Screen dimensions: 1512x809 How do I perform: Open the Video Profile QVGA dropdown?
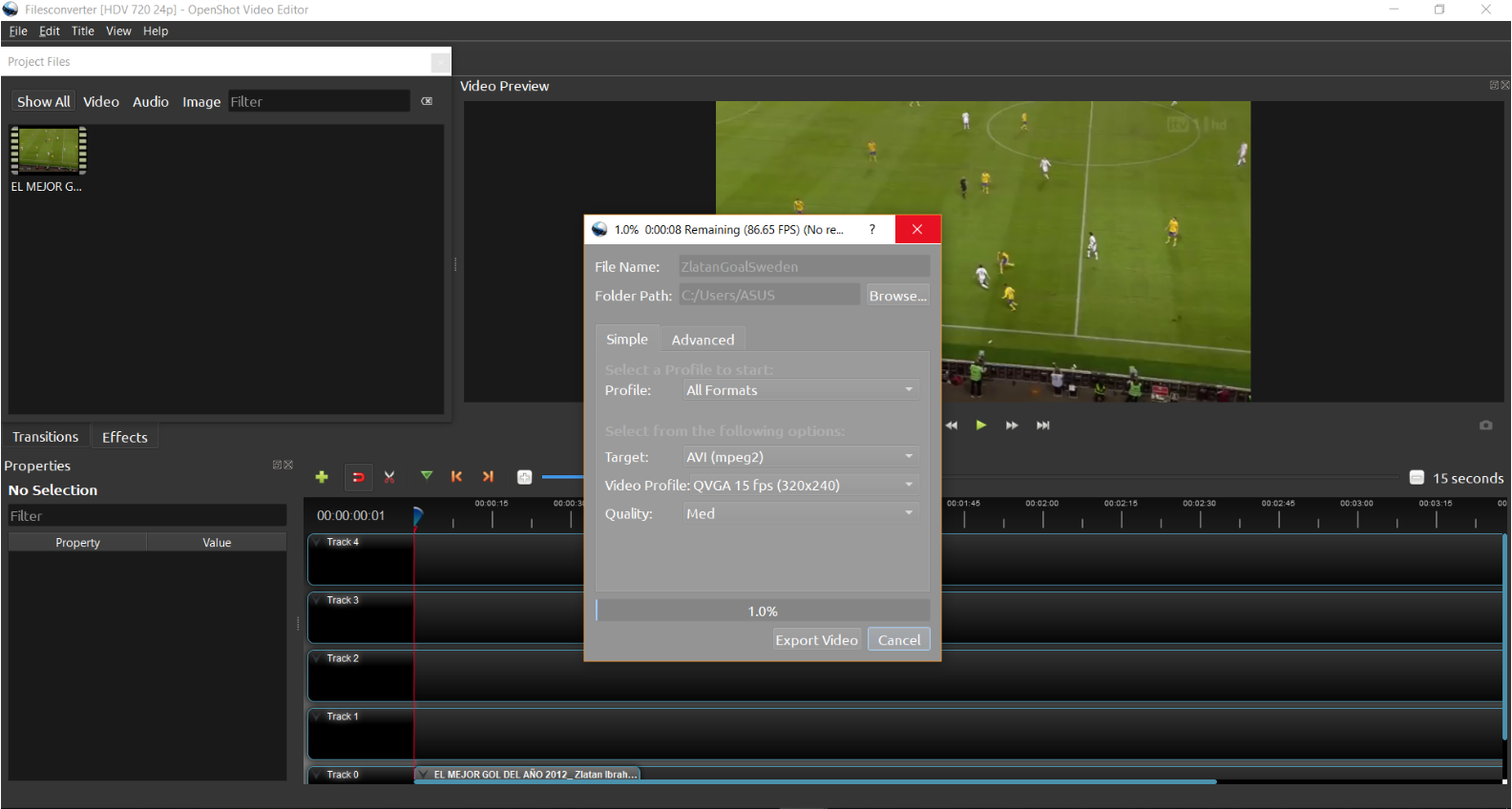(805, 485)
